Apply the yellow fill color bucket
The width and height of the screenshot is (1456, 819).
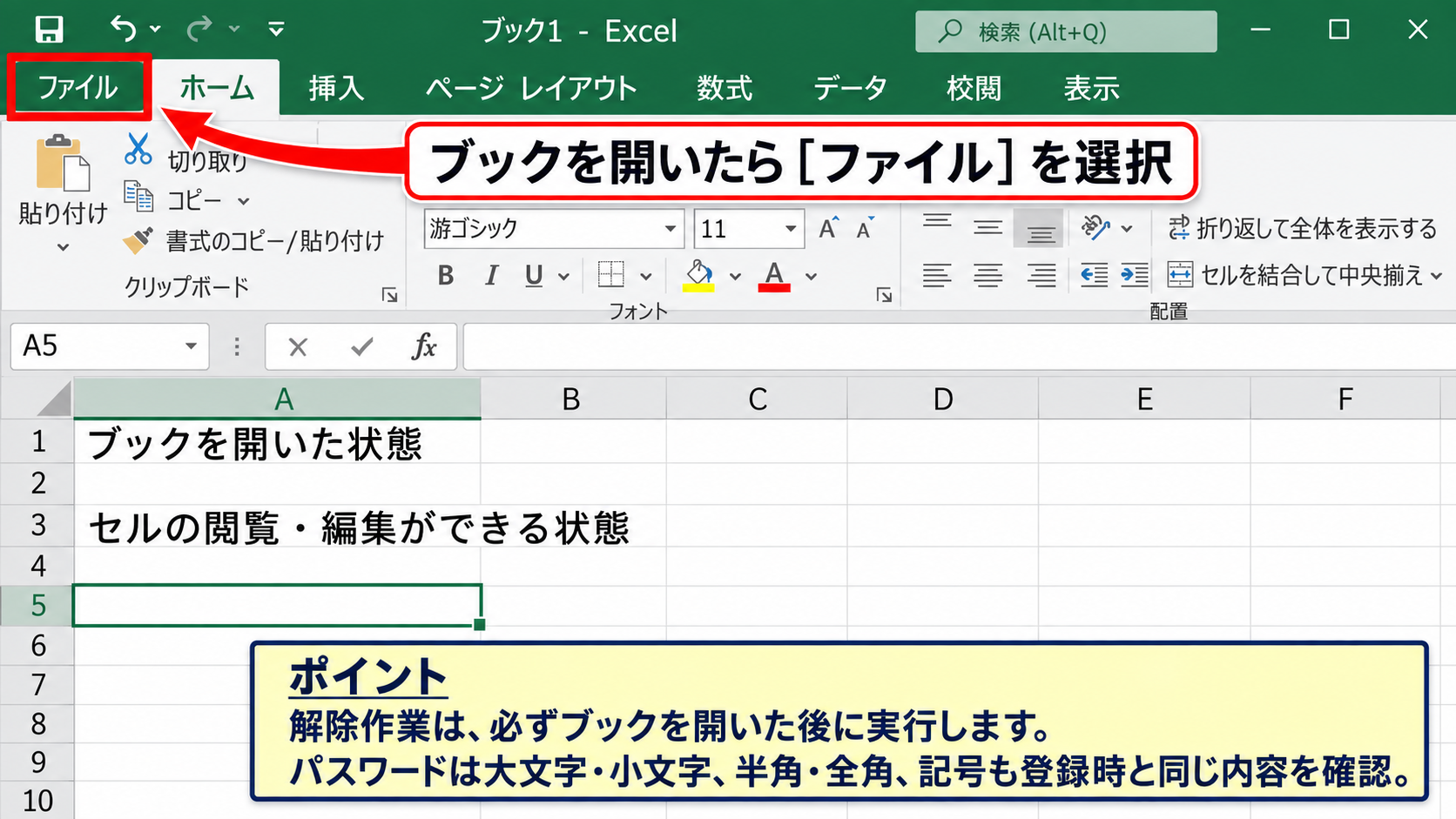698,276
